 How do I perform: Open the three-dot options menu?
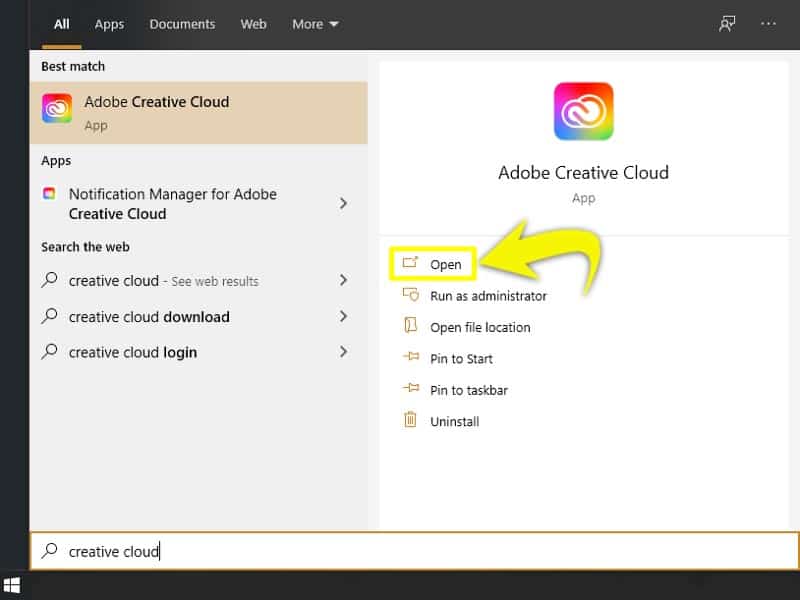(768, 23)
